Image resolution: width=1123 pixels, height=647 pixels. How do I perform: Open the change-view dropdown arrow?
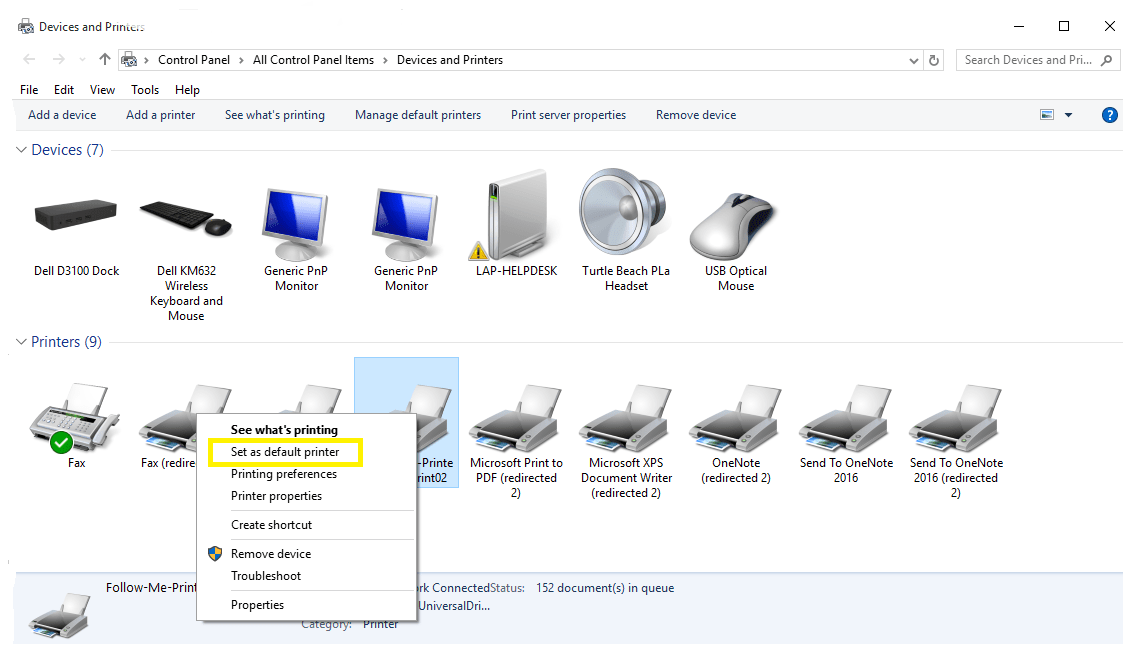click(1068, 114)
